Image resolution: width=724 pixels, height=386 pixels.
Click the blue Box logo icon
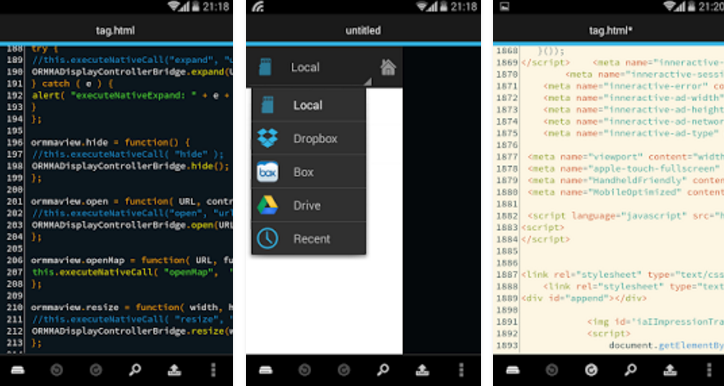tap(267, 172)
